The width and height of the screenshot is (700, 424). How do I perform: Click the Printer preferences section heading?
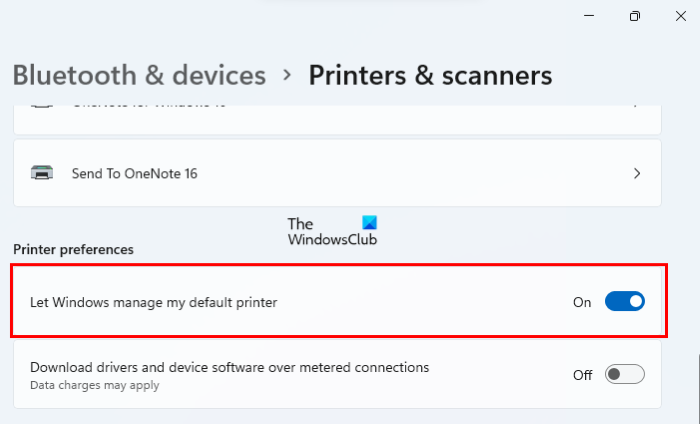[x=73, y=248]
